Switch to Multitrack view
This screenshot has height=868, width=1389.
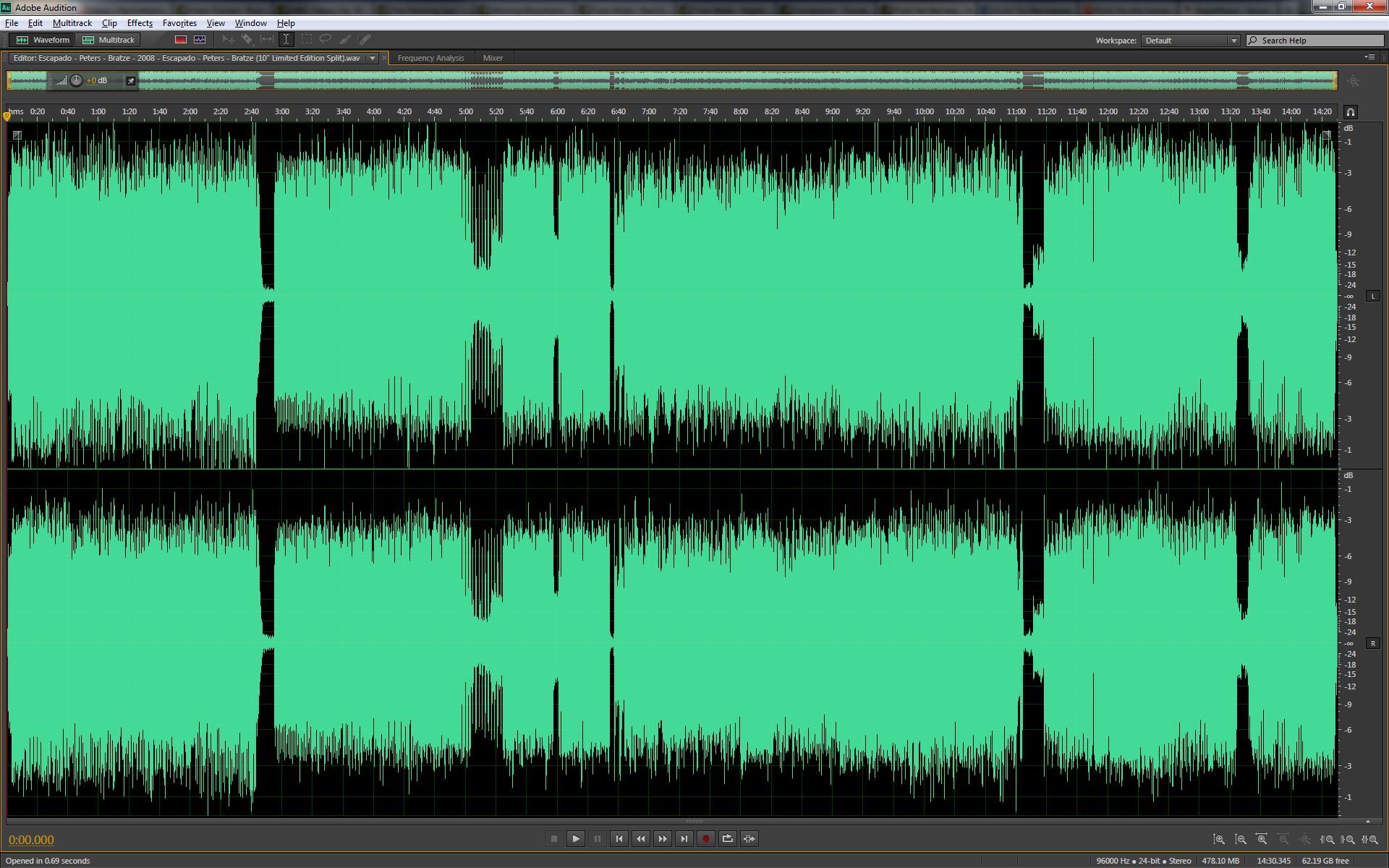coord(109,40)
